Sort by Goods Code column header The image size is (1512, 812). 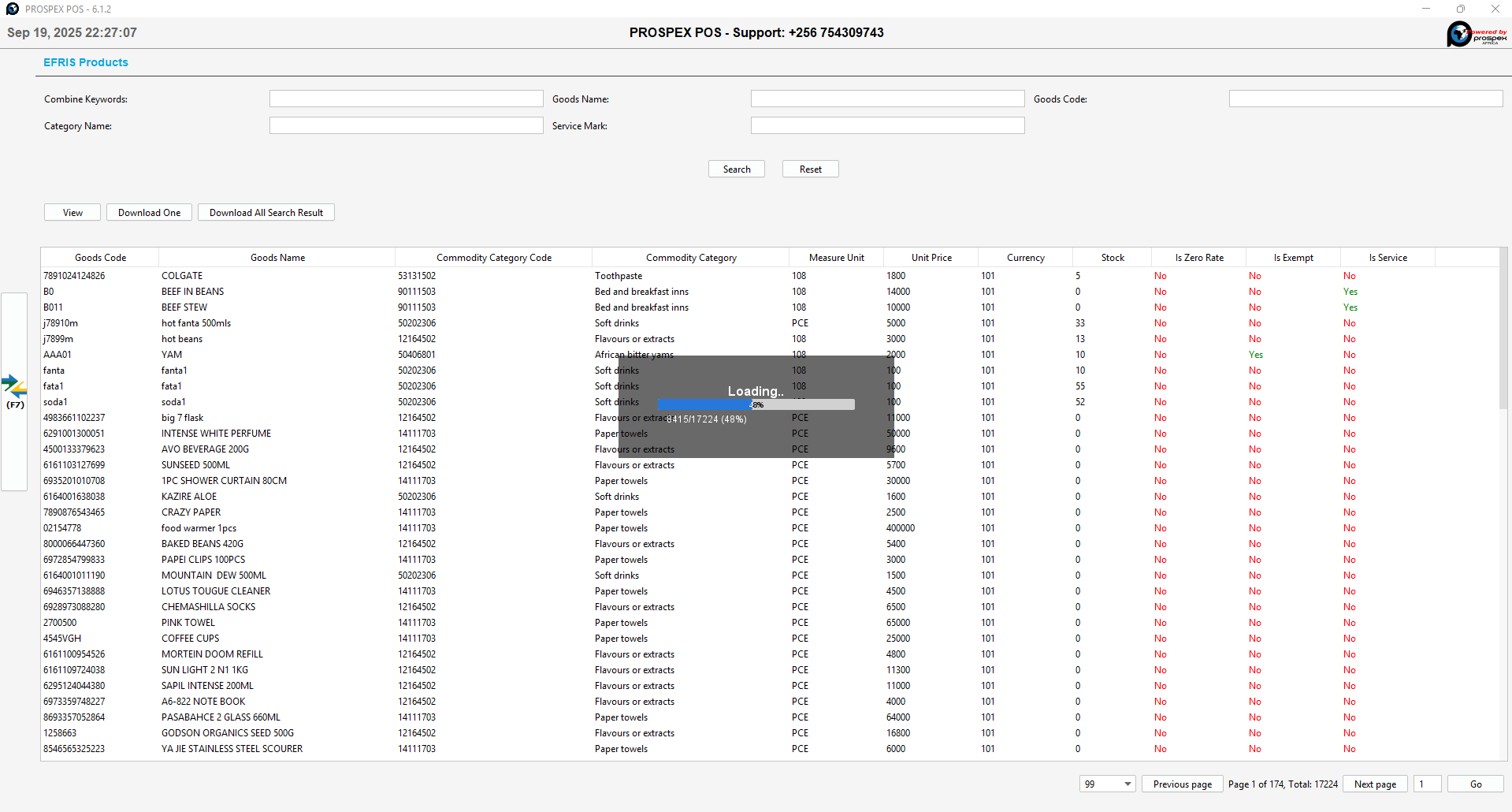tap(100, 258)
